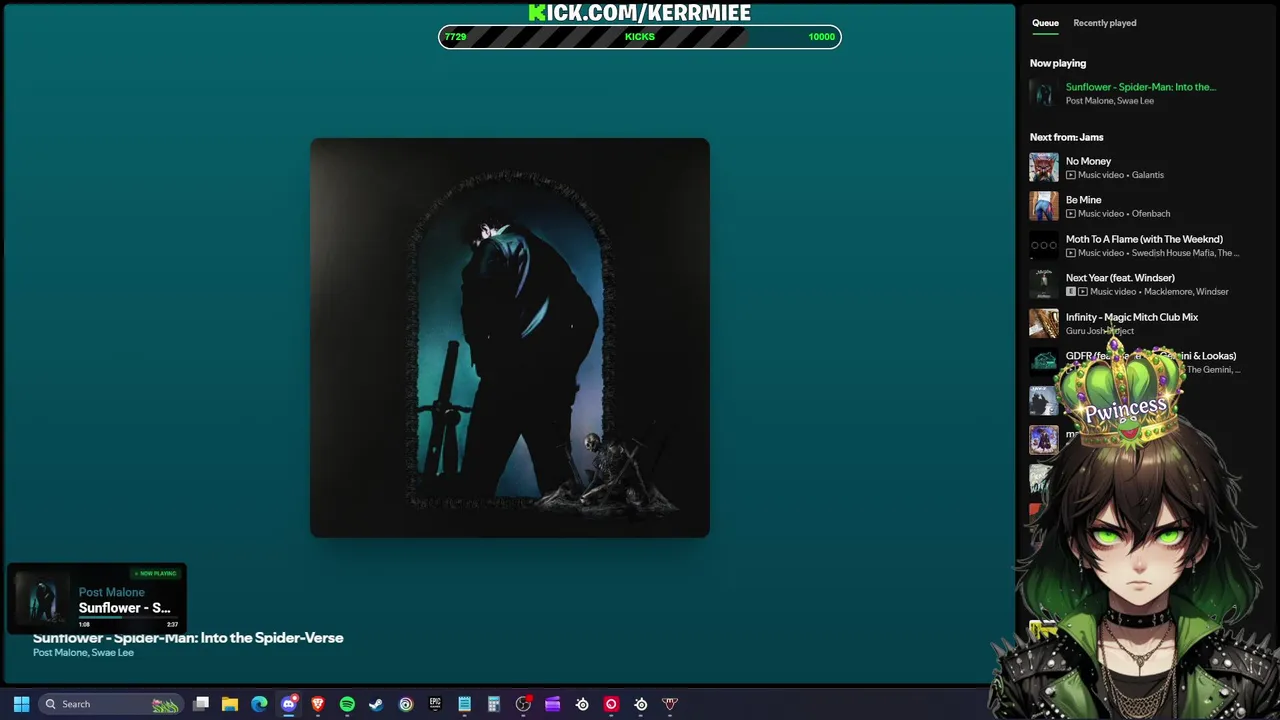
Task: Open the Sunflower - Spider-Man title below the album cover
Action: click(188, 638)
